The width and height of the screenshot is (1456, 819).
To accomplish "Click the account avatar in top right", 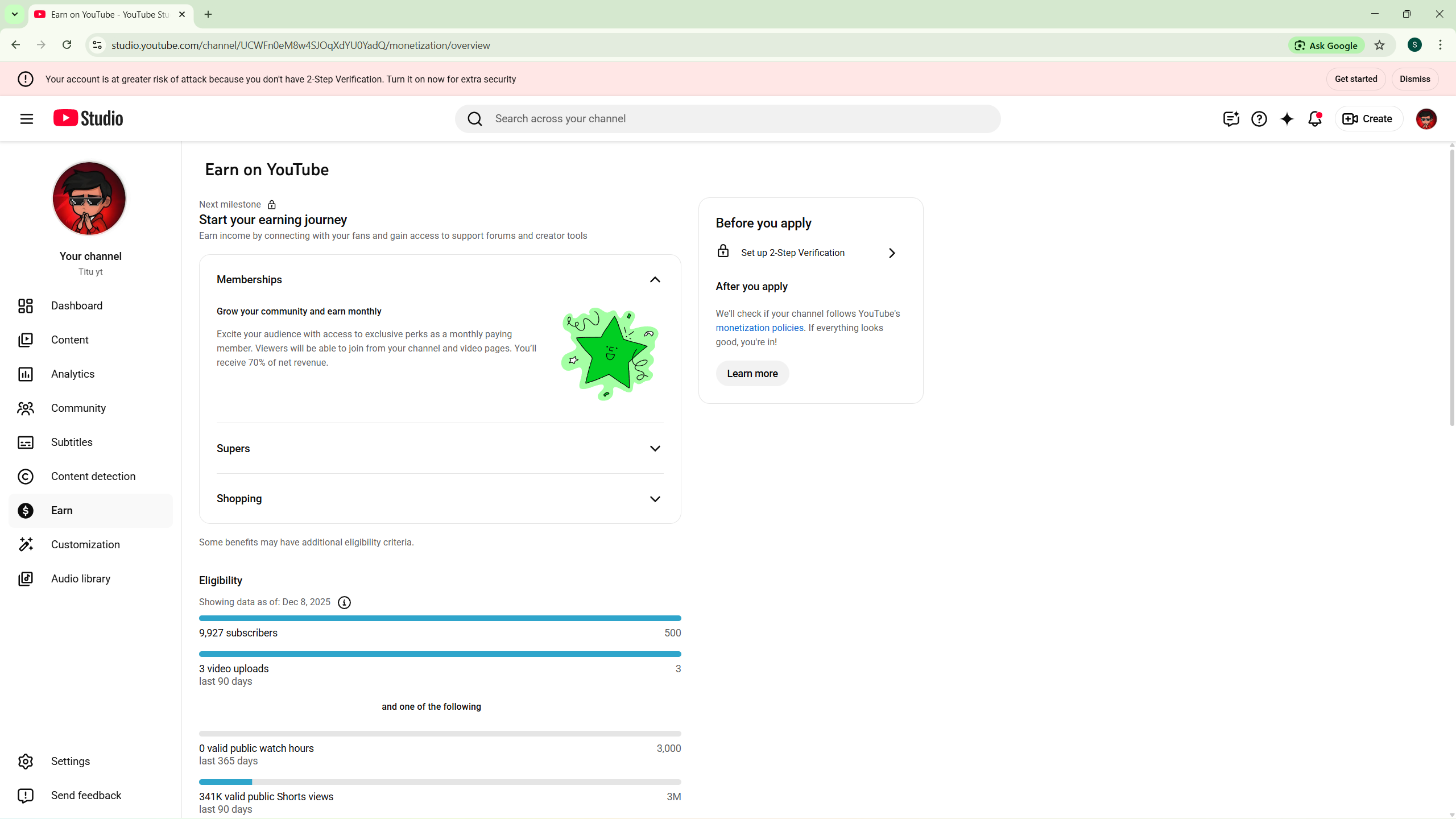I will click(x=1426, y=119).
